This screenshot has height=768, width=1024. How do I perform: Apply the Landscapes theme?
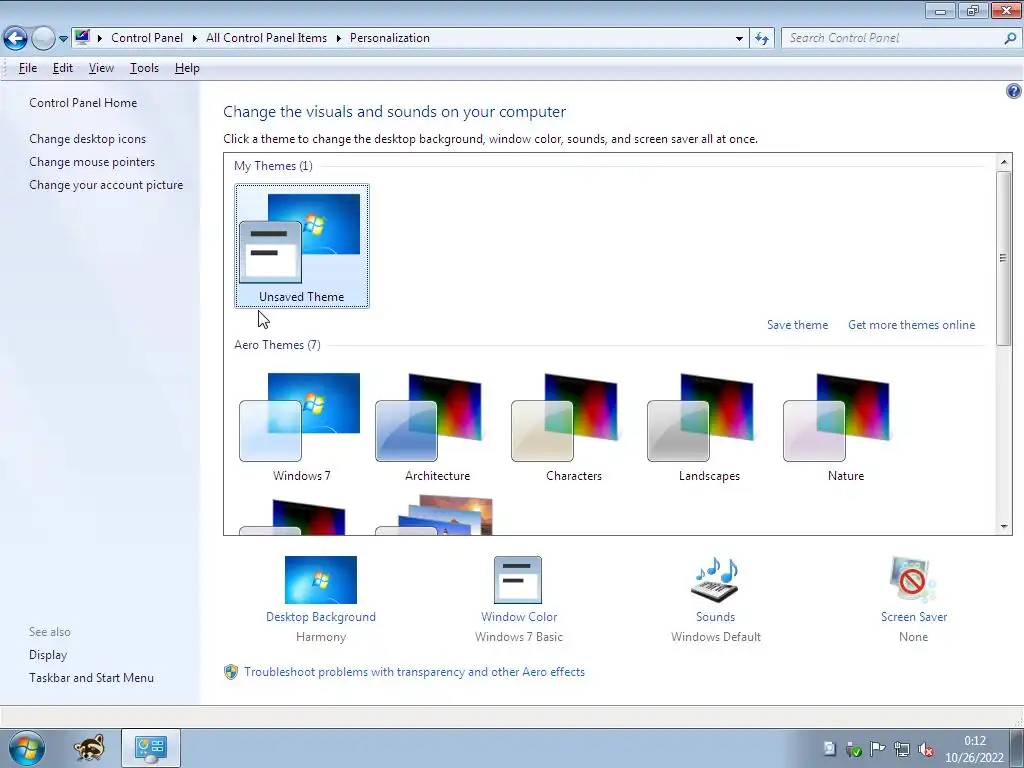click(709, 427)
